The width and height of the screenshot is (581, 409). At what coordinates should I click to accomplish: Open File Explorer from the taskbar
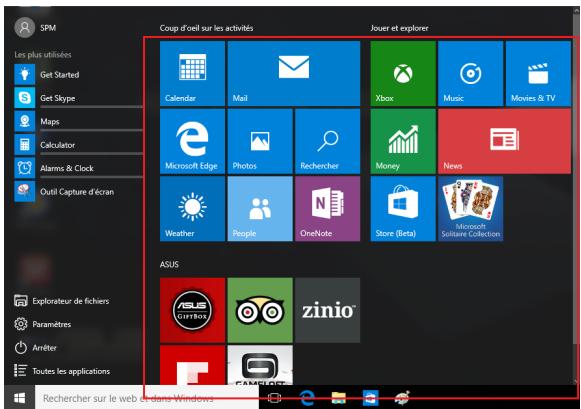[x=339, y=398]
